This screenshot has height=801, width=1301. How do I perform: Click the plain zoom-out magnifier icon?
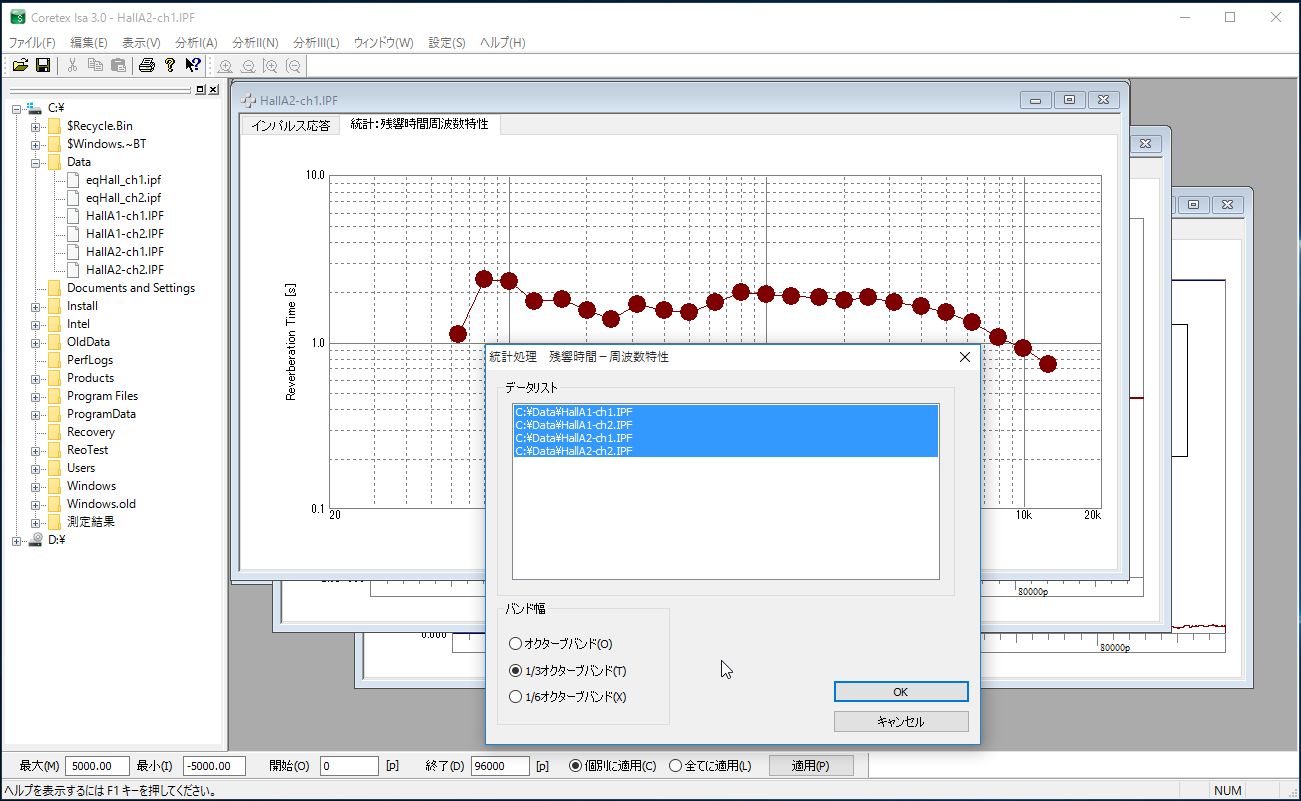[248, 67]
